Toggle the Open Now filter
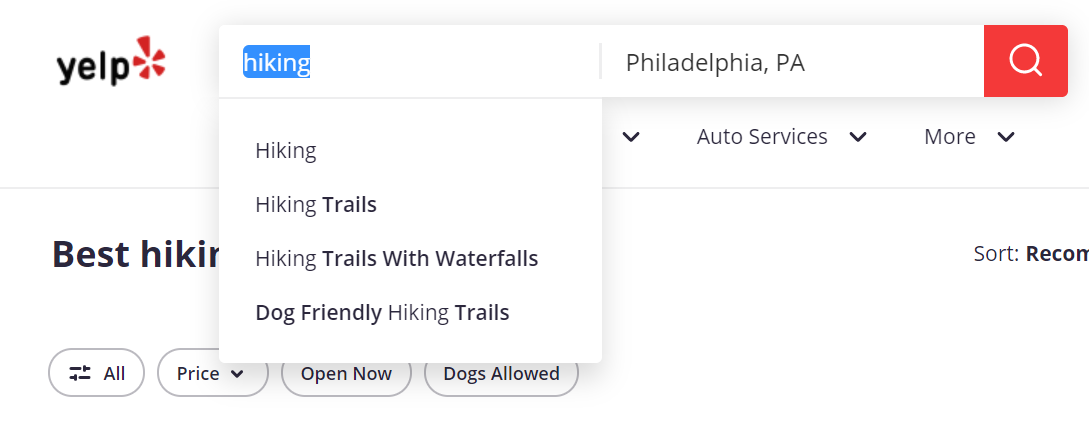Viewport: 1089px width, 424px height. tap(346, 373)
